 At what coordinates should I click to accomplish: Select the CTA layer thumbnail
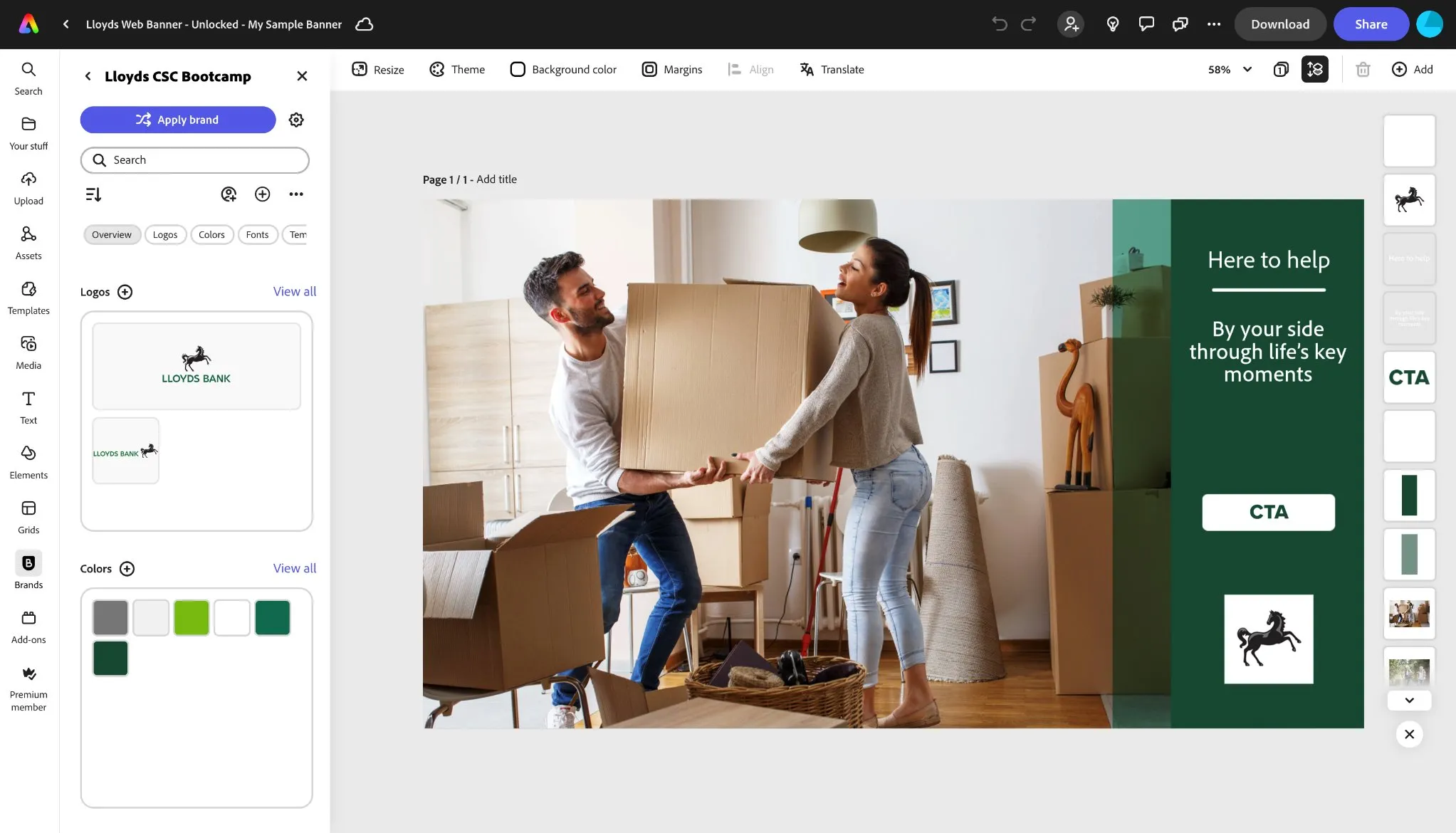[x=1409, y=377]
